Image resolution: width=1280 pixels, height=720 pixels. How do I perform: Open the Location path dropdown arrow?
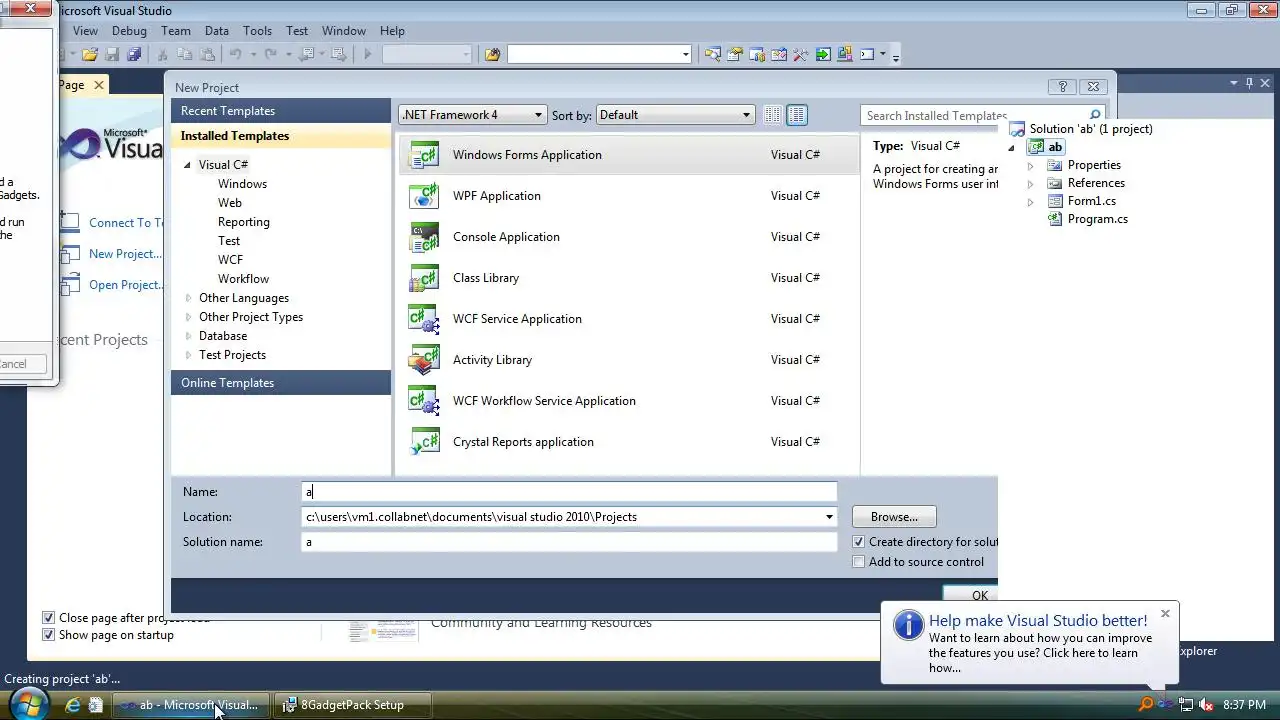(829, 517)
